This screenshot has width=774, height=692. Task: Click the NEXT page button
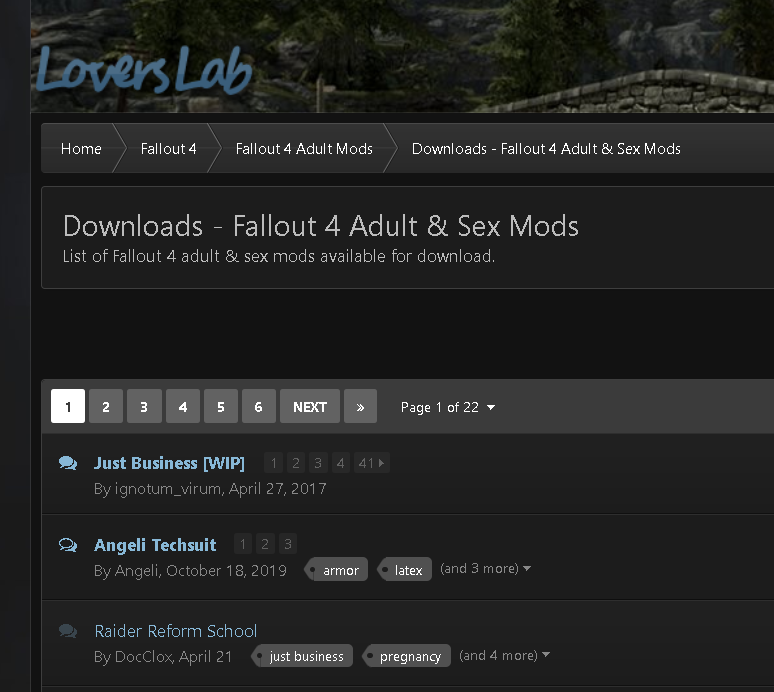[x=310, y=406]
